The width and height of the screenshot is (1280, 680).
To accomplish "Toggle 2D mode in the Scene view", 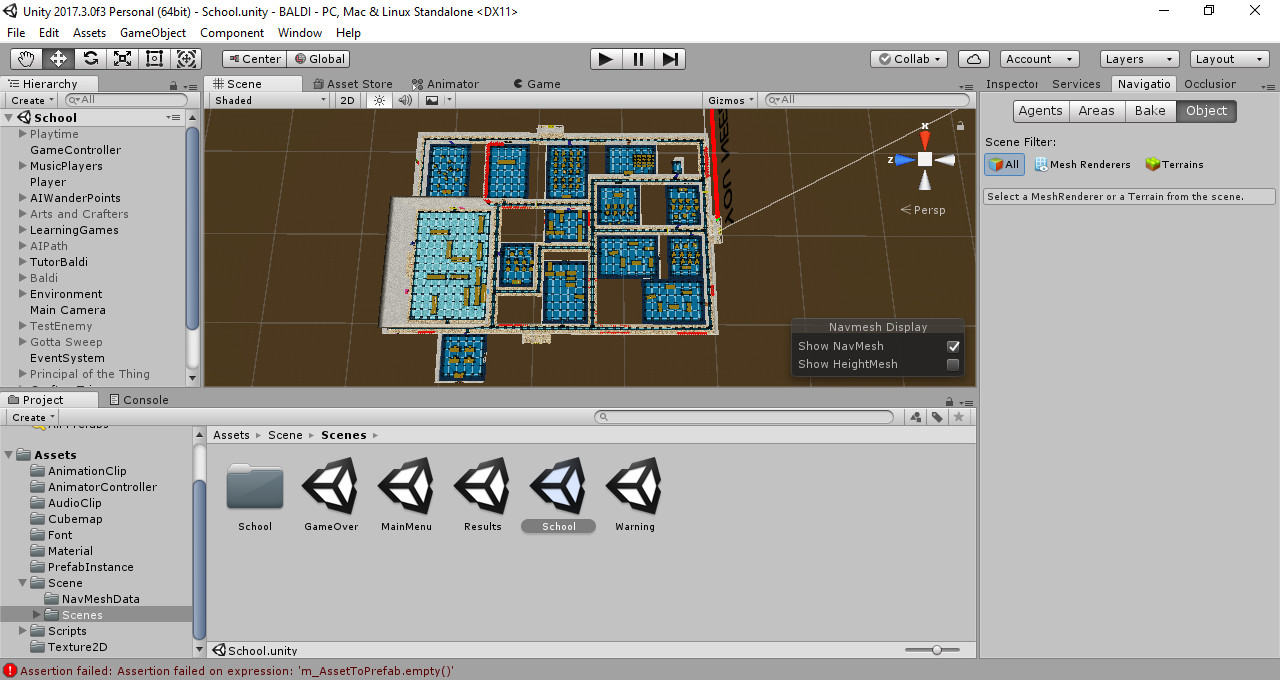I will (346, 99).
